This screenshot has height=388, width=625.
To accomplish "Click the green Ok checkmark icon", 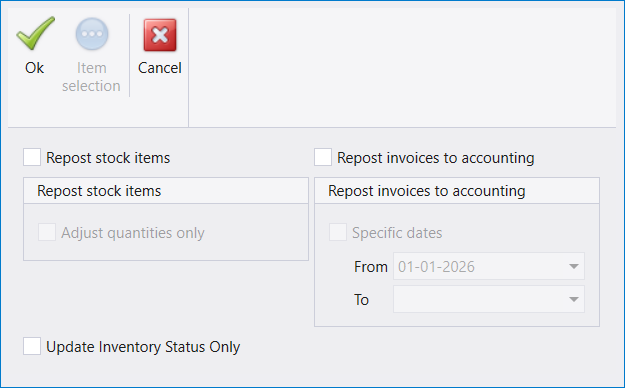I will pyautogui.click(x=35, y=33).
